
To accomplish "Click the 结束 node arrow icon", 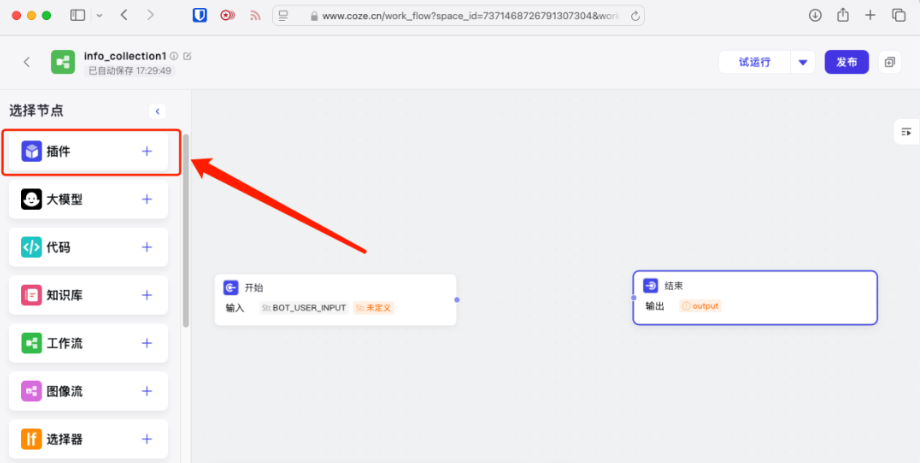I will [650, 286].
